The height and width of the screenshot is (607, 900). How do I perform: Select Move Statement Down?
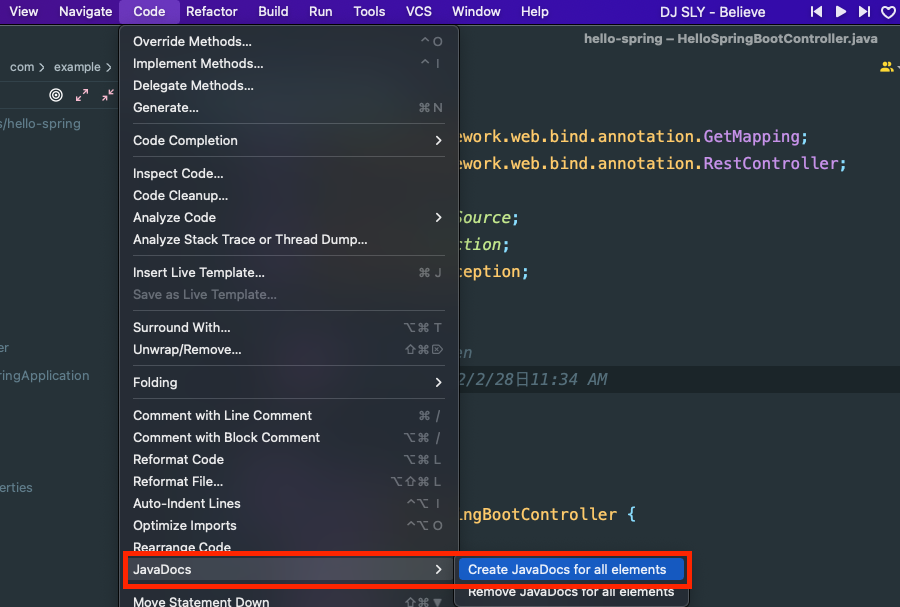point(289,600)
